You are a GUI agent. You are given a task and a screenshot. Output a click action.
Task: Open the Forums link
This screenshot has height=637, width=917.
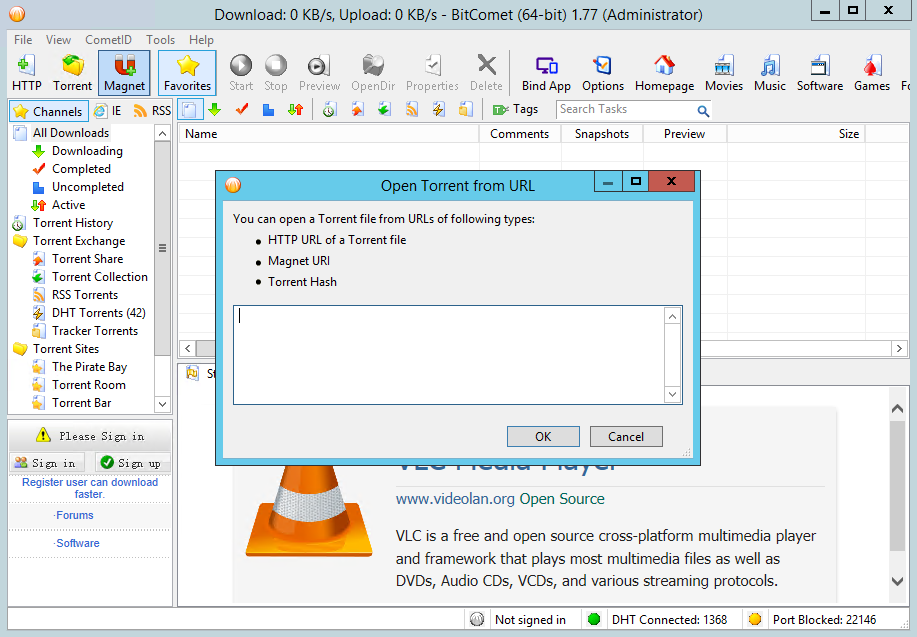tap(74, 515)
